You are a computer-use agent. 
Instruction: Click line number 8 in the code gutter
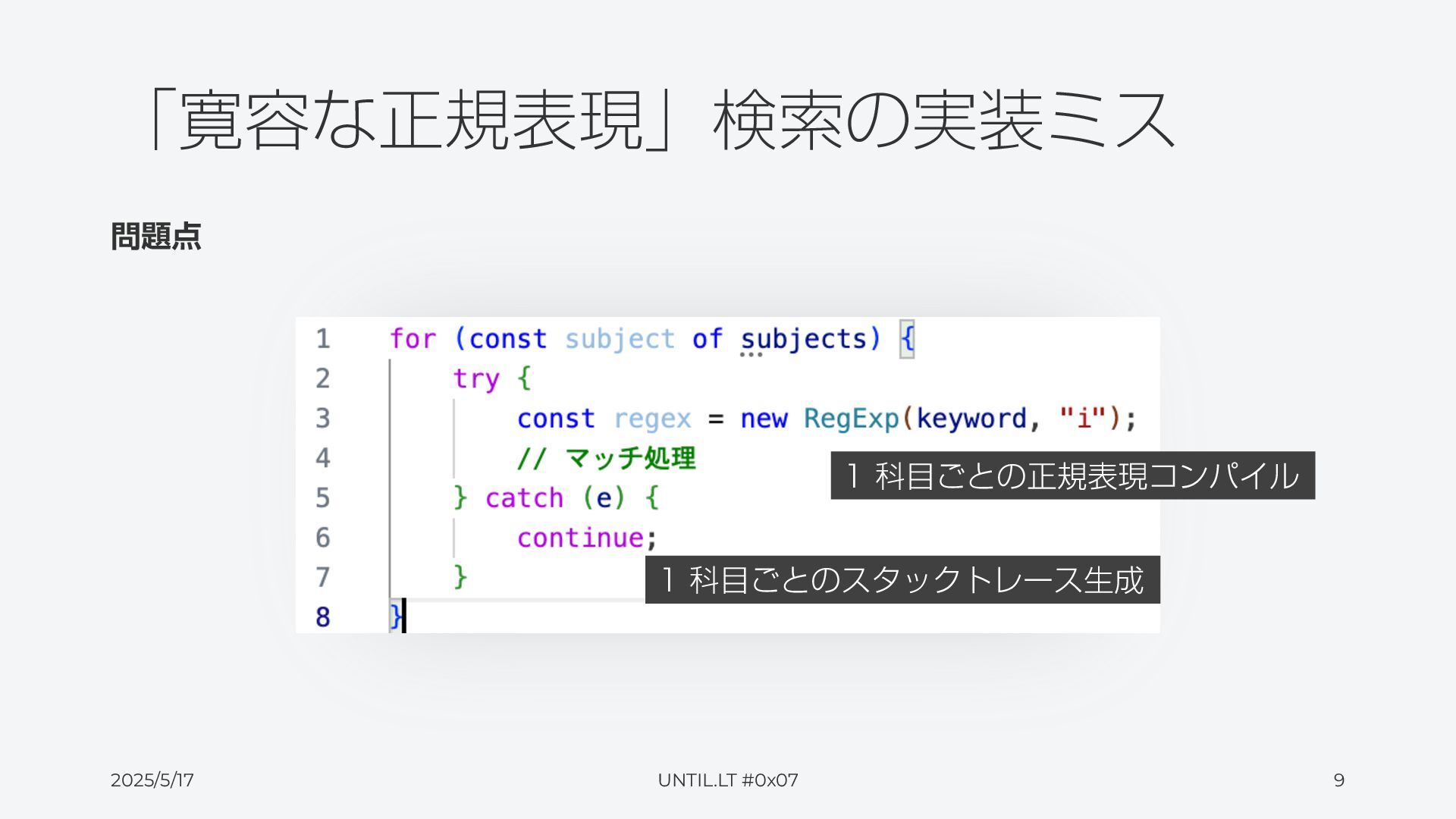323,617
